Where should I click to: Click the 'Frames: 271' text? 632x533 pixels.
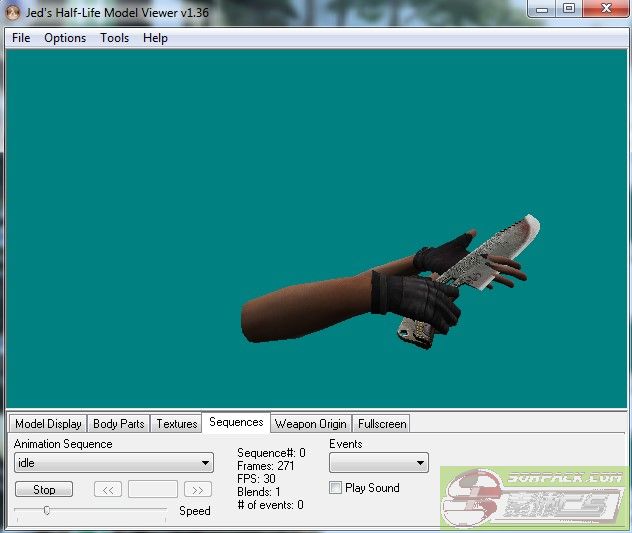coord(266,466)
